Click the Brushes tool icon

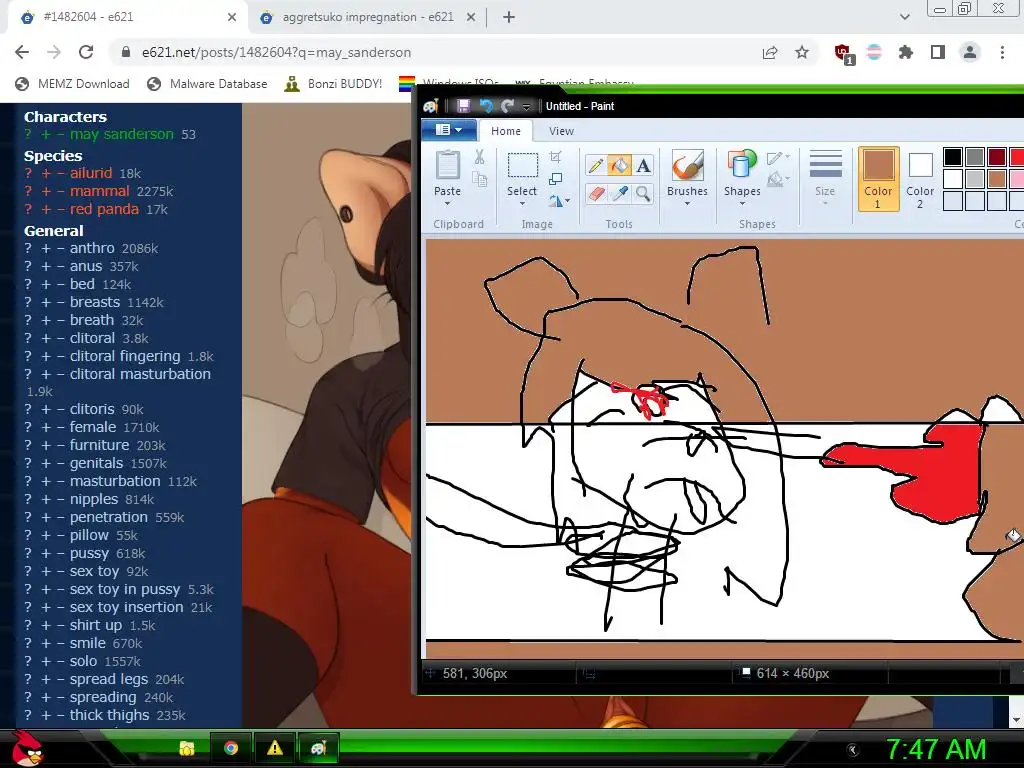point(687,165)
